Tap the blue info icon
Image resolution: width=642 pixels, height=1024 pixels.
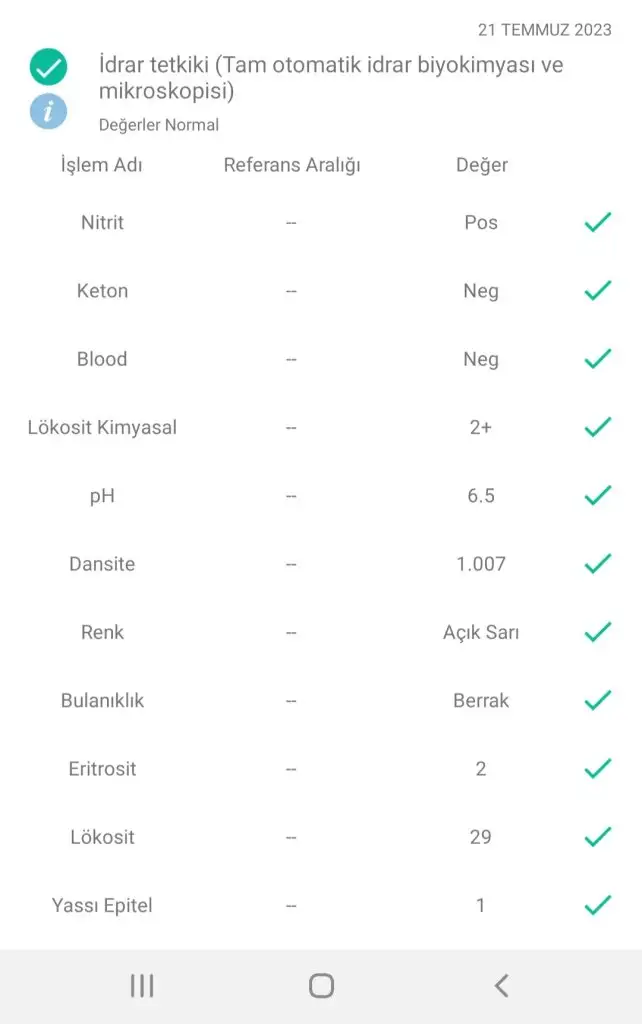[x=48, y=110]
